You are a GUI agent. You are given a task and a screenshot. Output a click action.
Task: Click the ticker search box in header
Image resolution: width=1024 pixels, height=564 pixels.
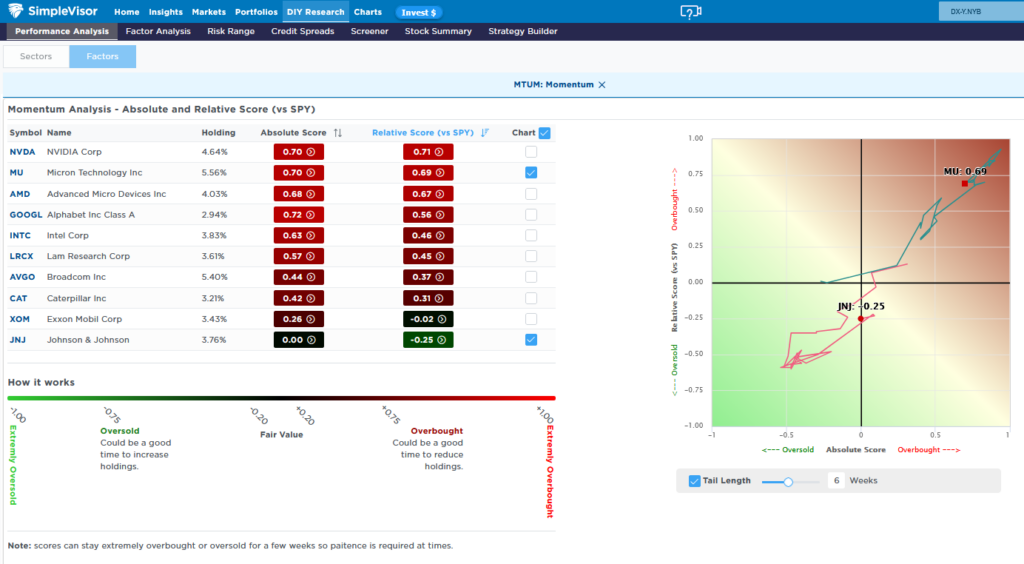pos(981,11)
